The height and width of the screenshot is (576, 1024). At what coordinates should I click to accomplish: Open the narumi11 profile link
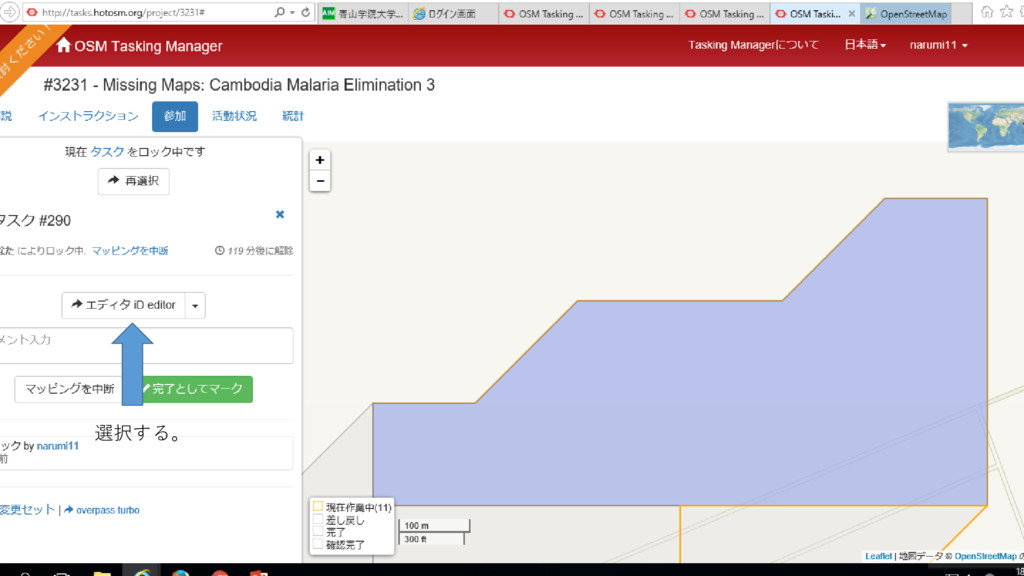pos(57,446)
